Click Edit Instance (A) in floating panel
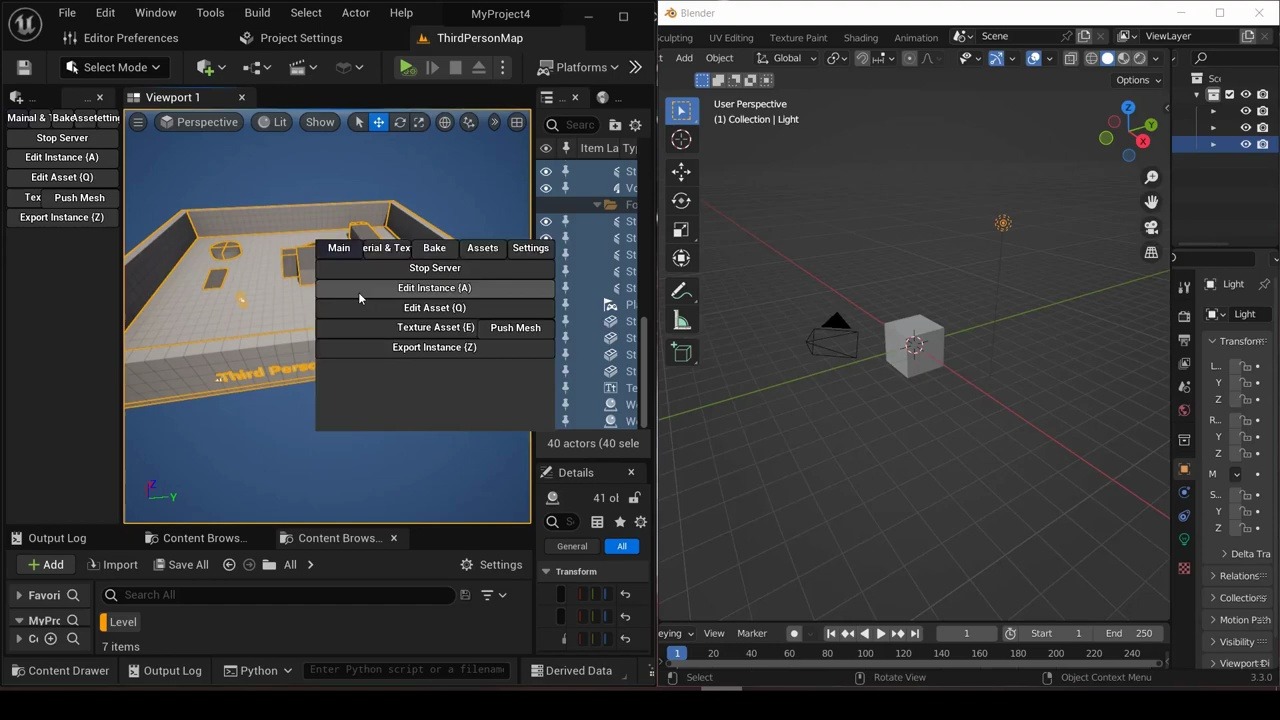The image size is (1280, 720). [x=434, y=288]
